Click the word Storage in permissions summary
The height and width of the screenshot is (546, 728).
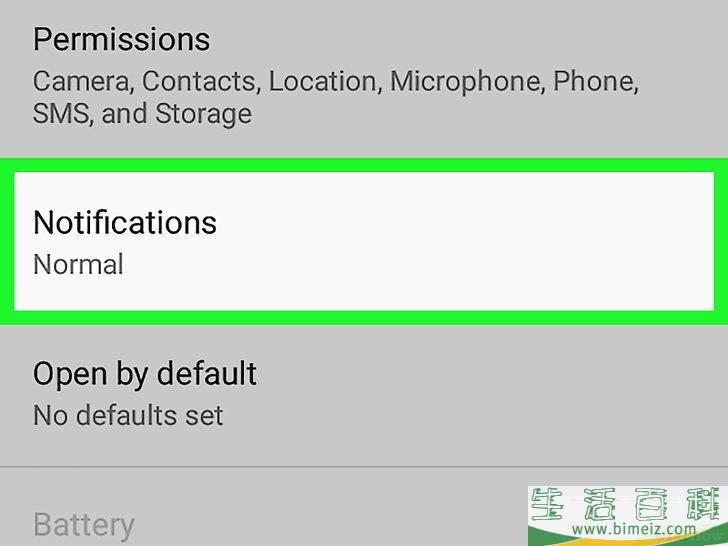click(203, 115)
